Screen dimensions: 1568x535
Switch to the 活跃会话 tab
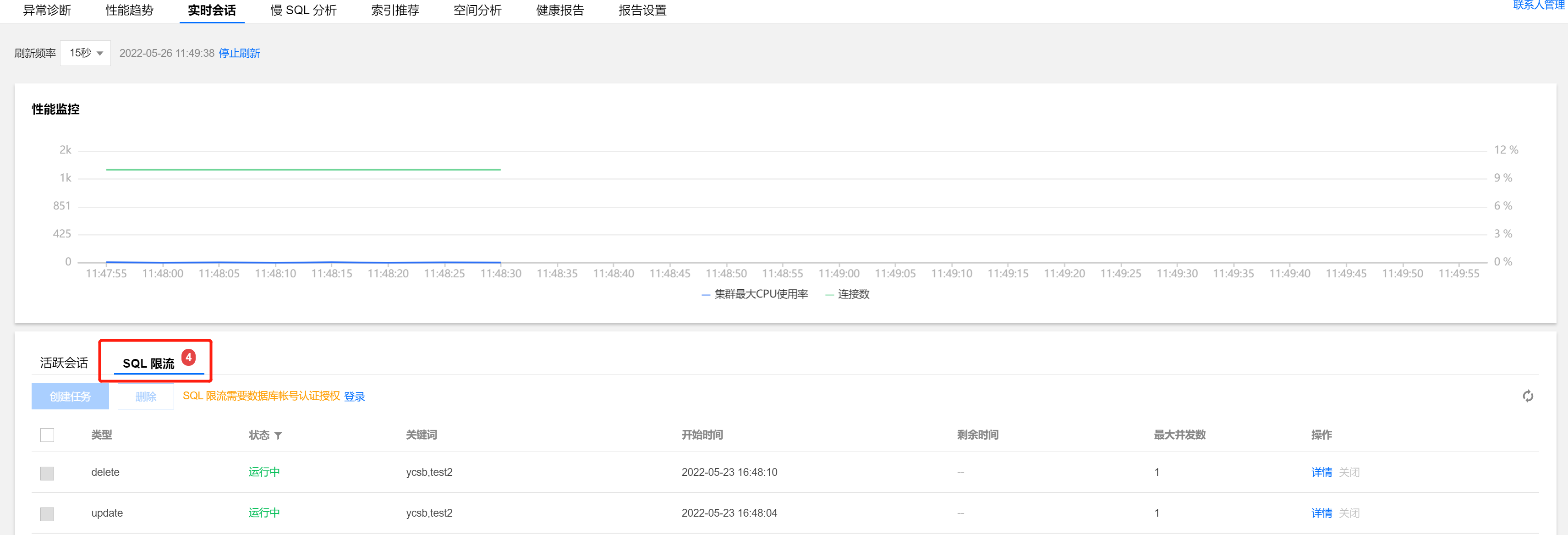[64, 363]
